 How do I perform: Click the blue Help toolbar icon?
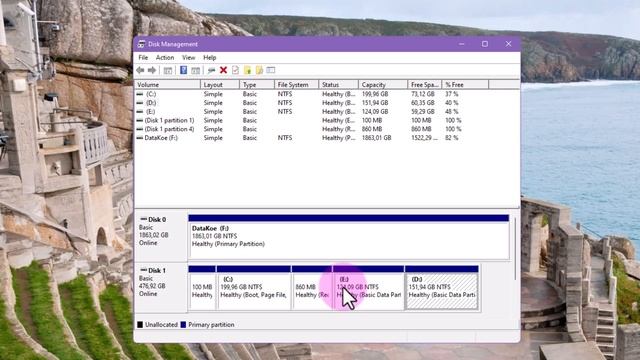(183, 70)
